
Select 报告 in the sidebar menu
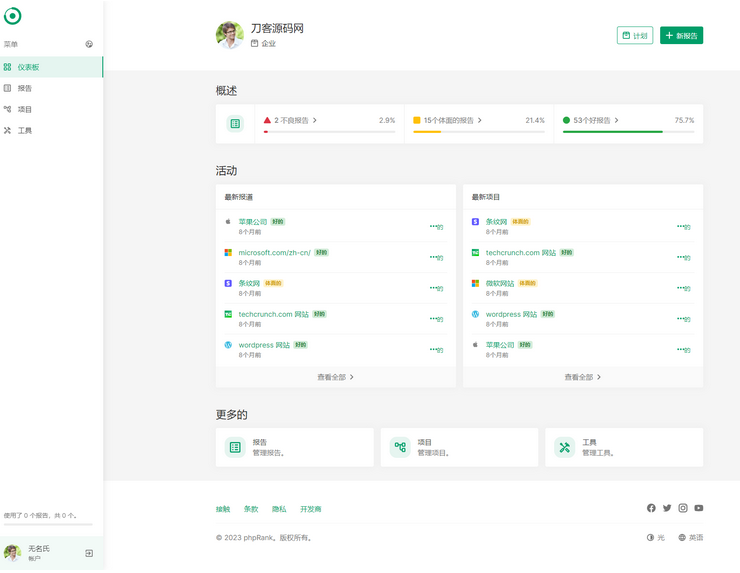[25, 88]
